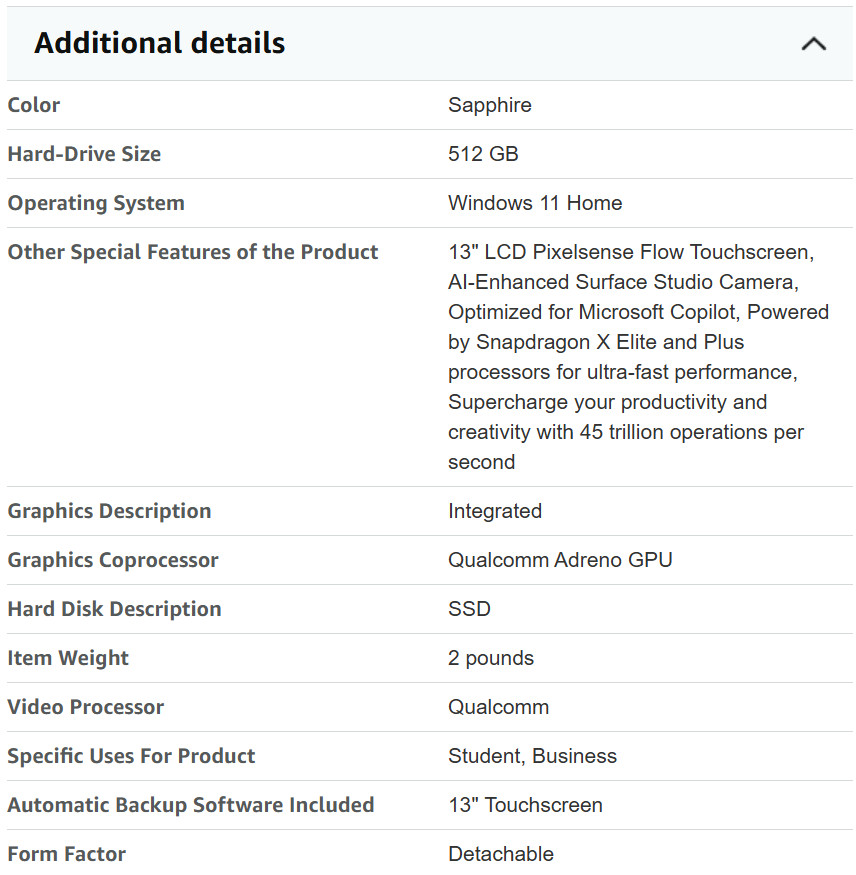Image resolution: width=856 pixels, height=875 pixels.
Task: Click Automatic Backup Software Included label
Action: pos(191,805)
